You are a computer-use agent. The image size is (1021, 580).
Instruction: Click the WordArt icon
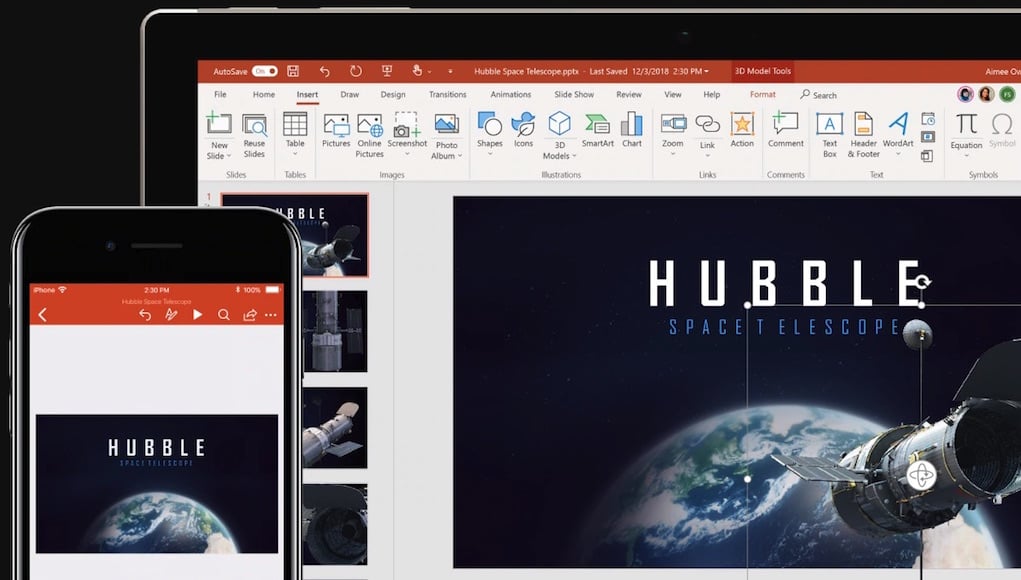898,124
